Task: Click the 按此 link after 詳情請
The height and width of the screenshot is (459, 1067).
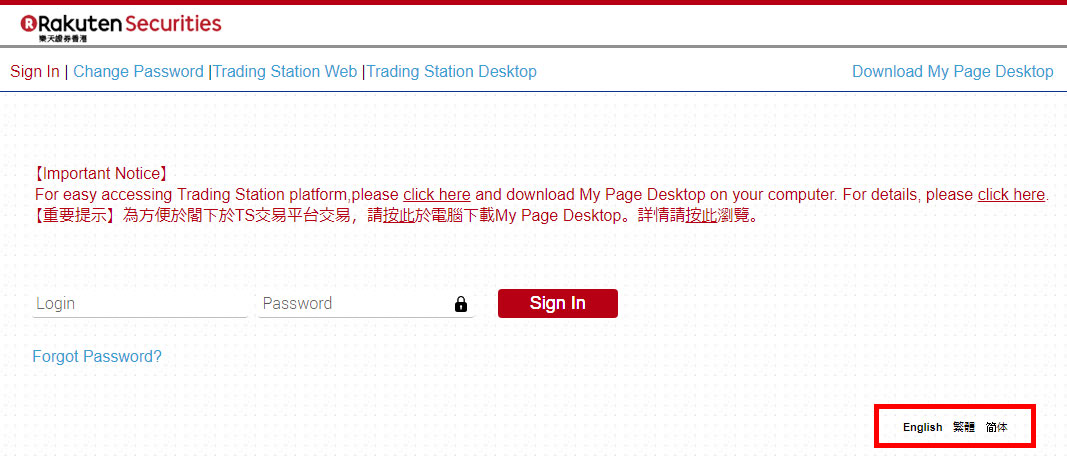Action: (x=701, y=216)
